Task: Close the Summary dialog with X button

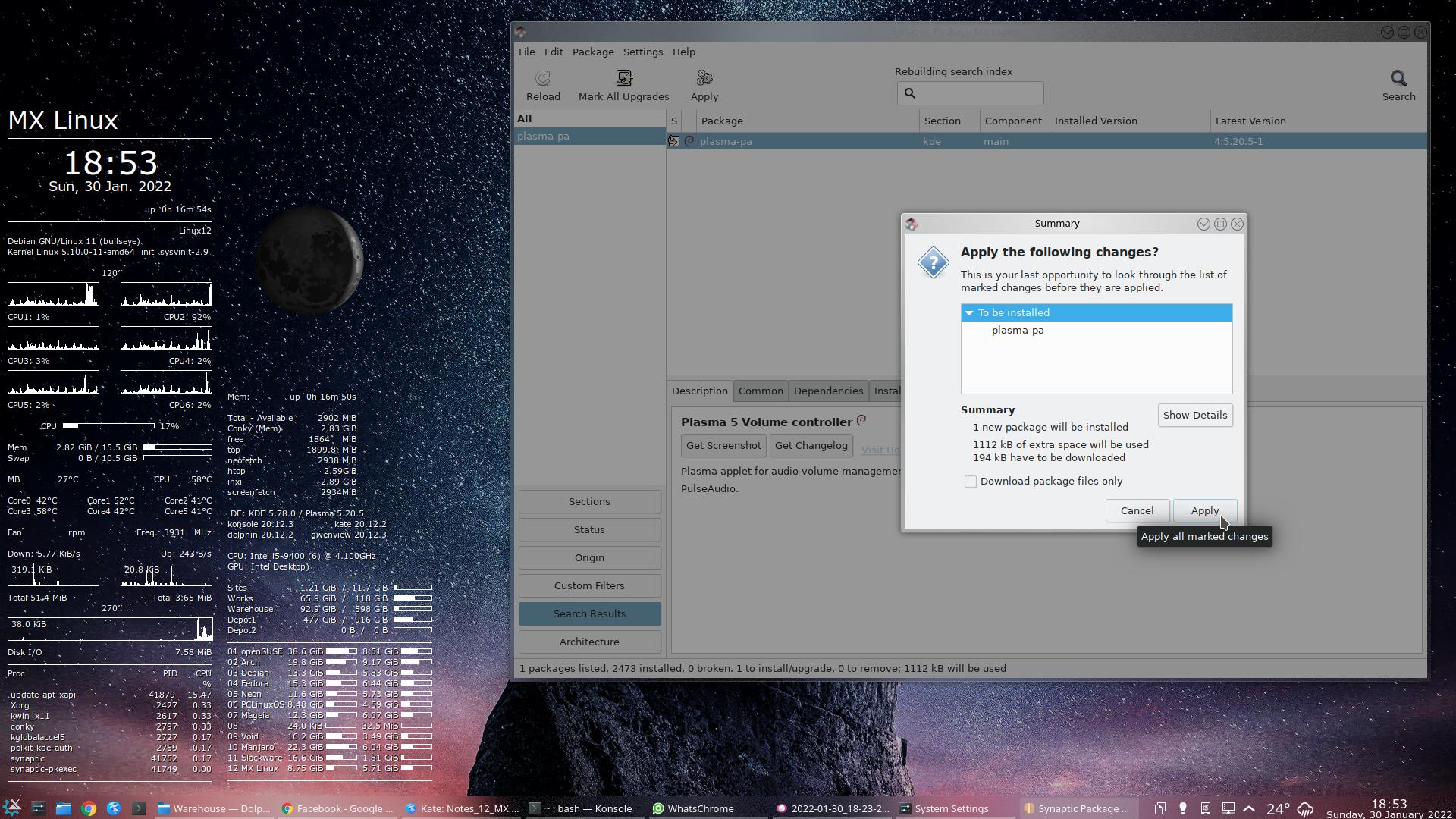Action: pyautogui.click(x=1237, y=224)
